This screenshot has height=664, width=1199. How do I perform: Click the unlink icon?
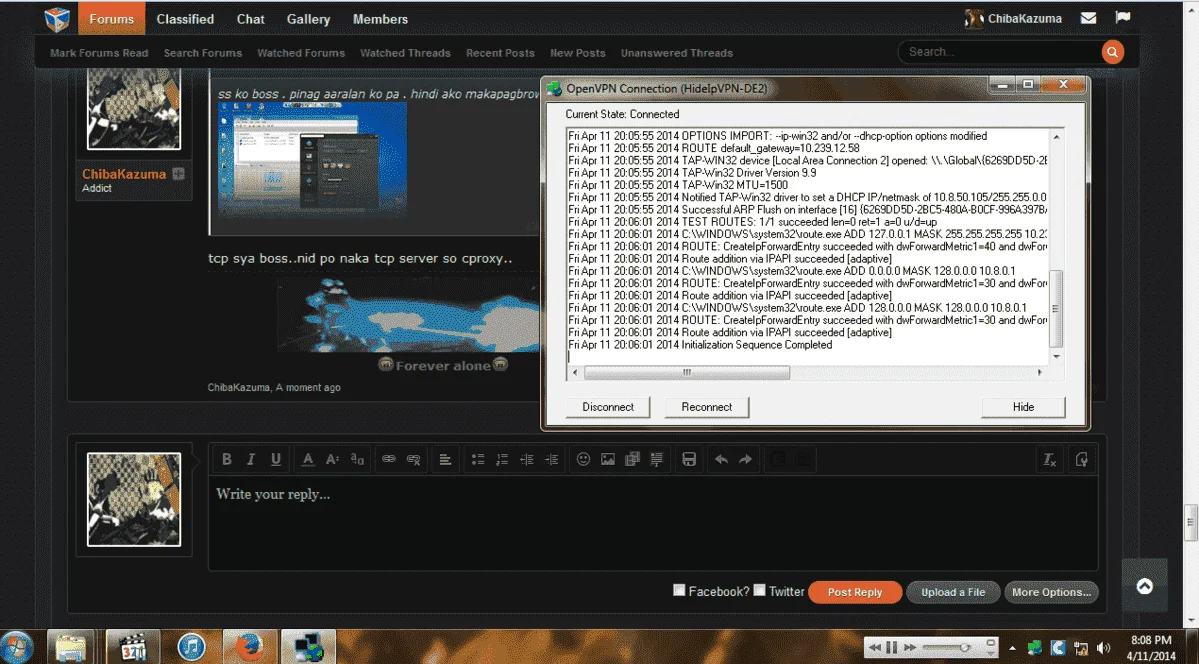(414, 459)
